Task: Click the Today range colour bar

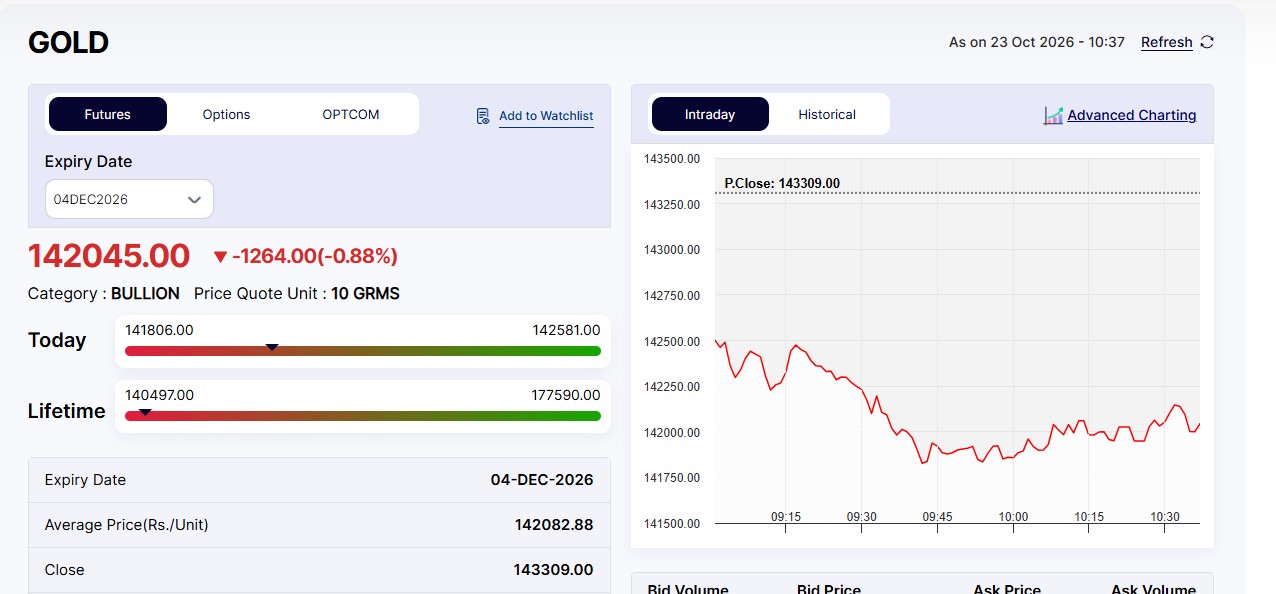Action: click(363, 351)
